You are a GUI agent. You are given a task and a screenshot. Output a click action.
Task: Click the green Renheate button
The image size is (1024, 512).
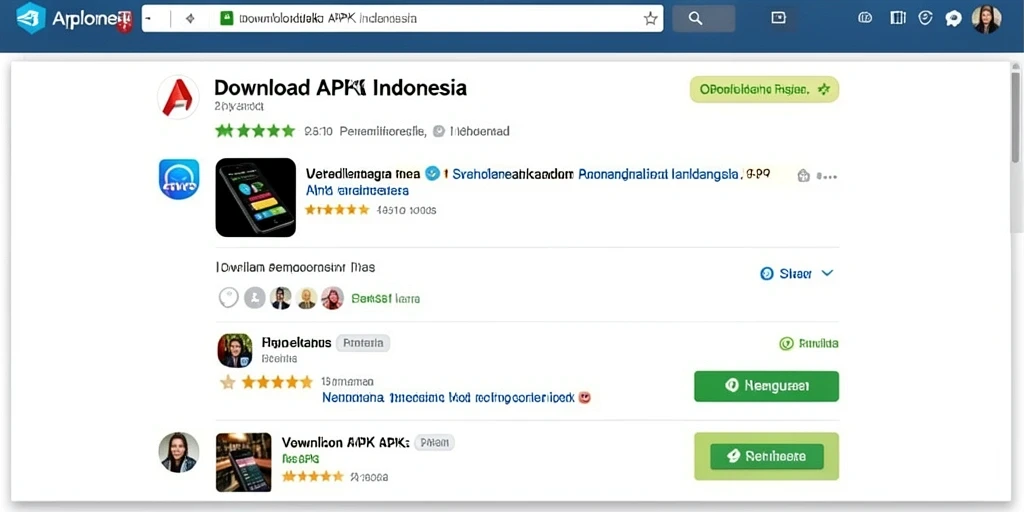point(767,456)
